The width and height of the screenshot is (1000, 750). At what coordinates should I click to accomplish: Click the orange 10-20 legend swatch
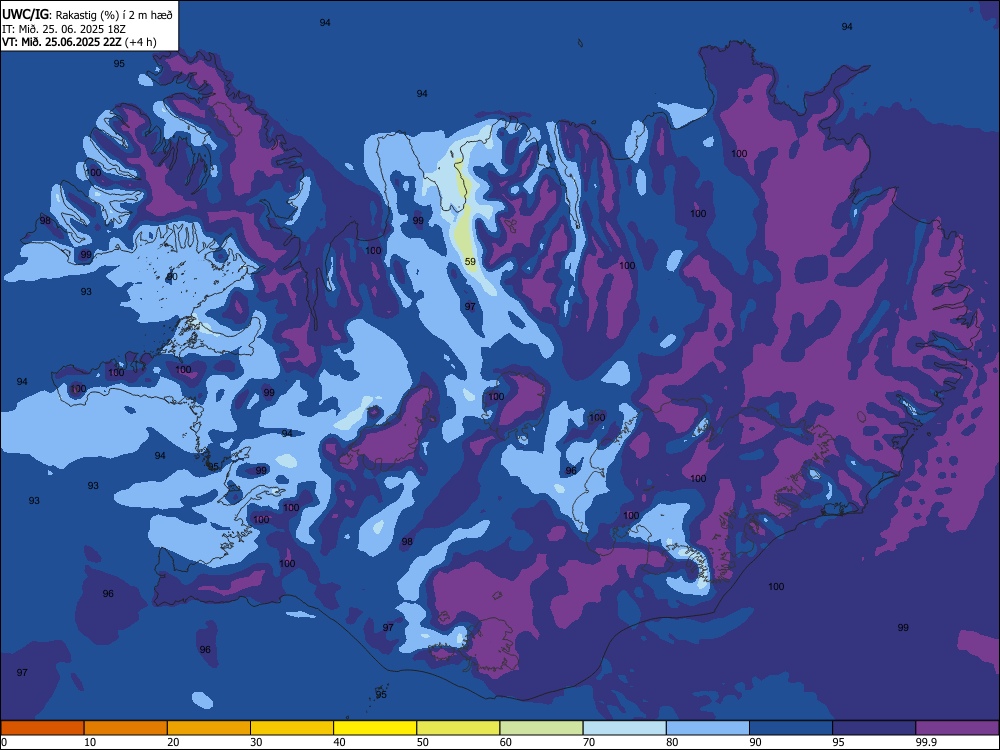pos(126,728)
